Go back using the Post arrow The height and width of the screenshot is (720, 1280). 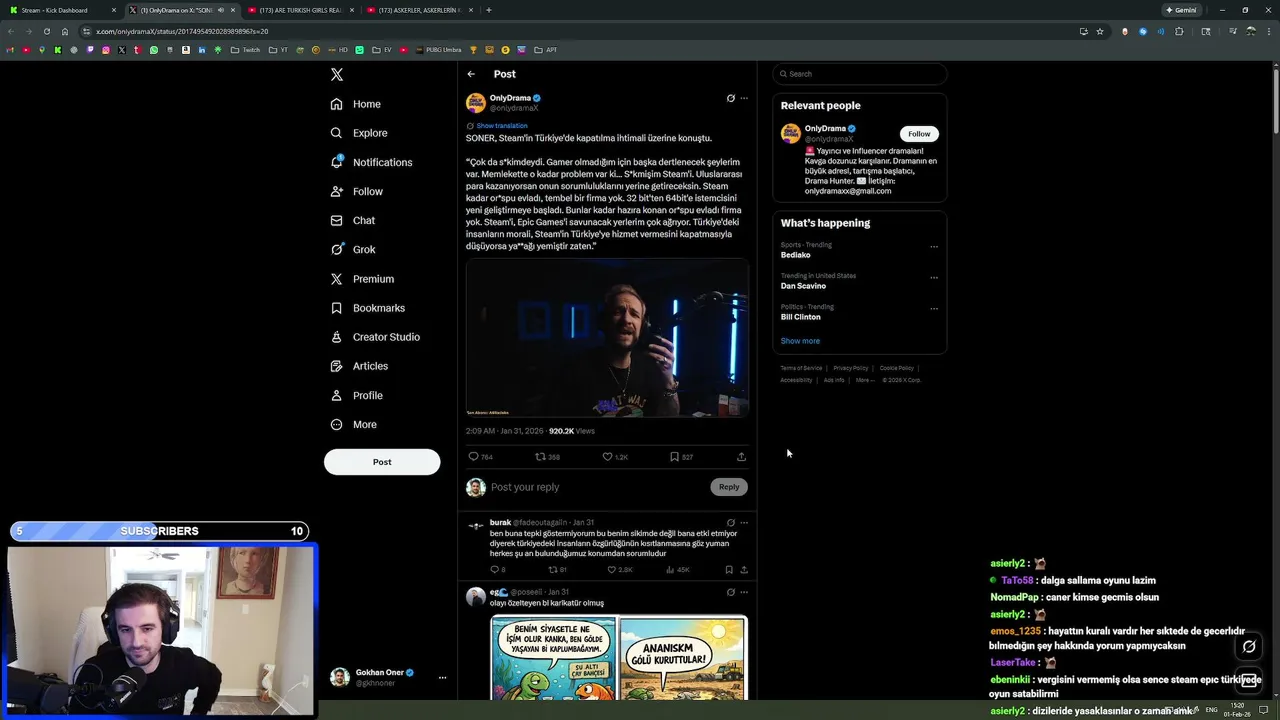point(471,74)
